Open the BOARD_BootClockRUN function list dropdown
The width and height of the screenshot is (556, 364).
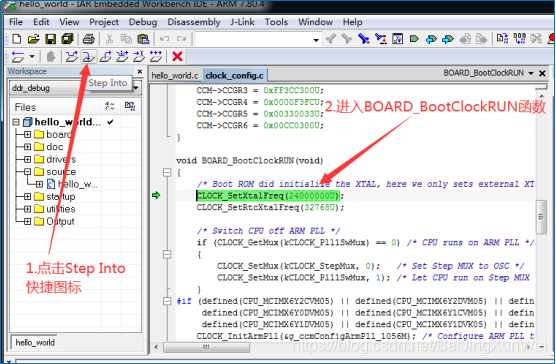point(531,73)
